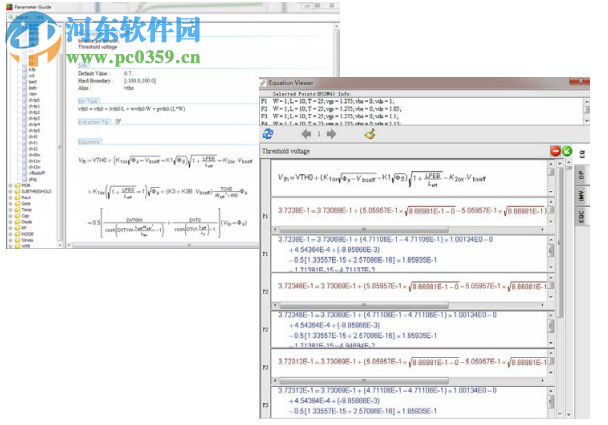
Task: Expand the SUBTHRESHOLD folder node
Action: (10, 192)
